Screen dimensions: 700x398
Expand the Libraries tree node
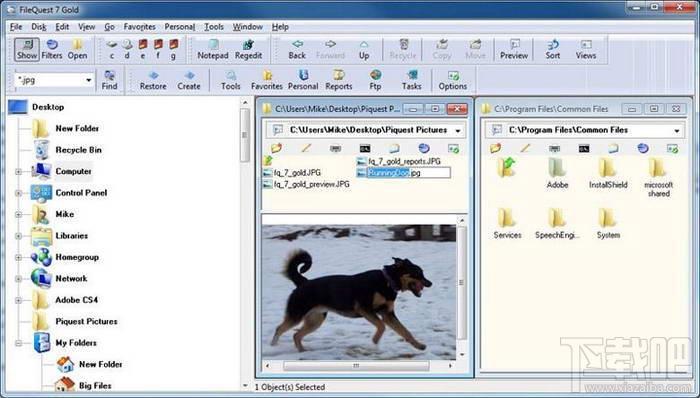[x=18, y=236]
